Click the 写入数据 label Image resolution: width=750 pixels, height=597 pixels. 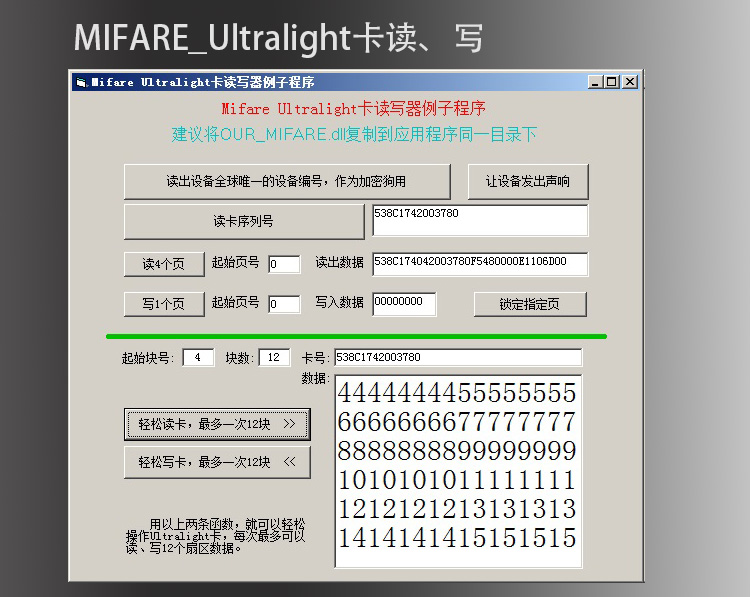[x=339, y=302]
